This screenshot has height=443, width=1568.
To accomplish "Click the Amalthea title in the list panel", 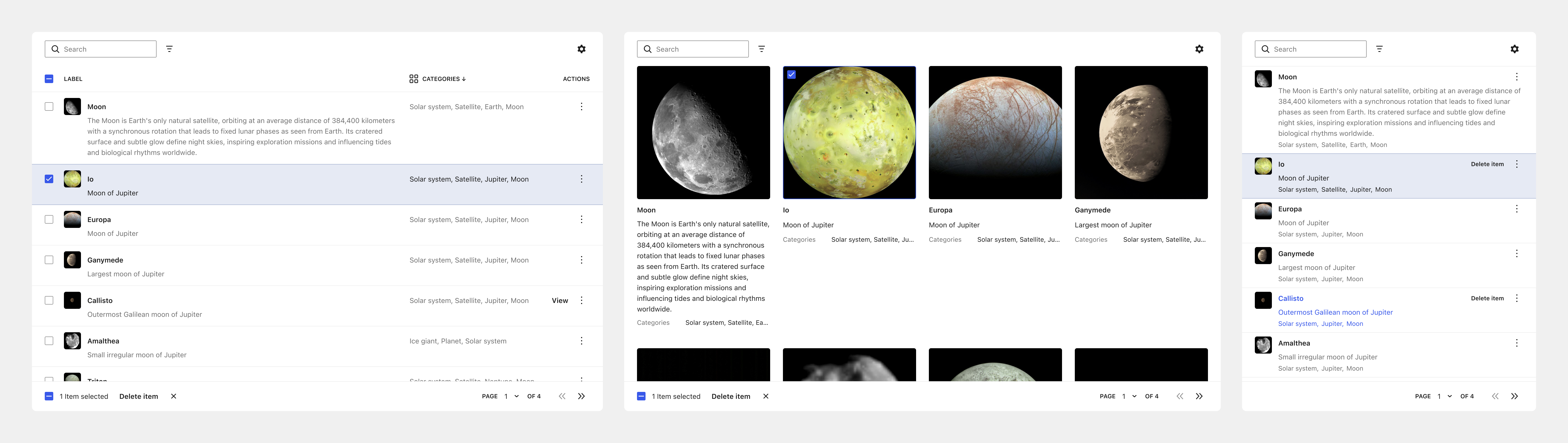I will [x=1294, y=343].
